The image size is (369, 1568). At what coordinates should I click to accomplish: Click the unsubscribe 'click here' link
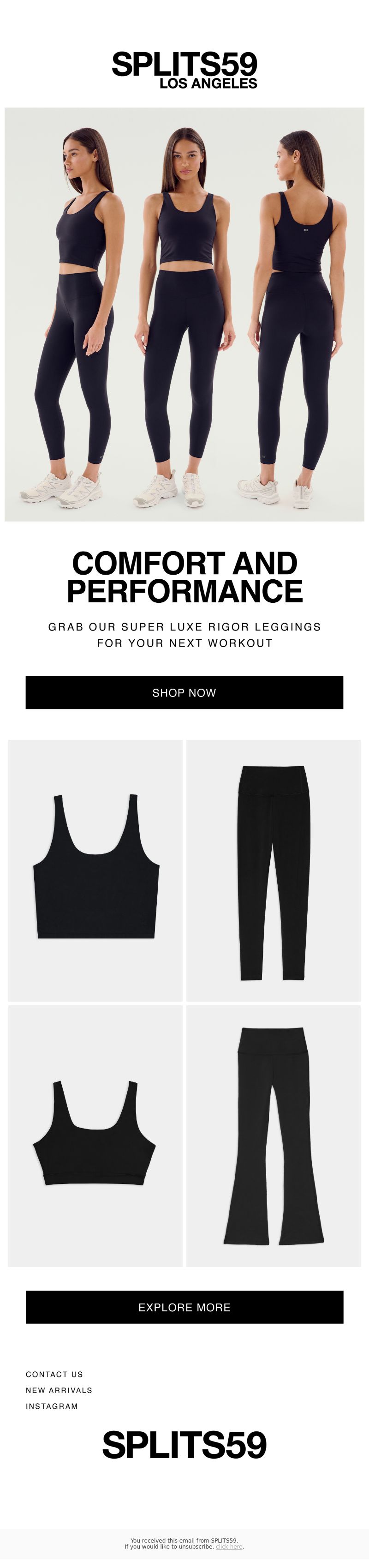tap(229, 1546)
